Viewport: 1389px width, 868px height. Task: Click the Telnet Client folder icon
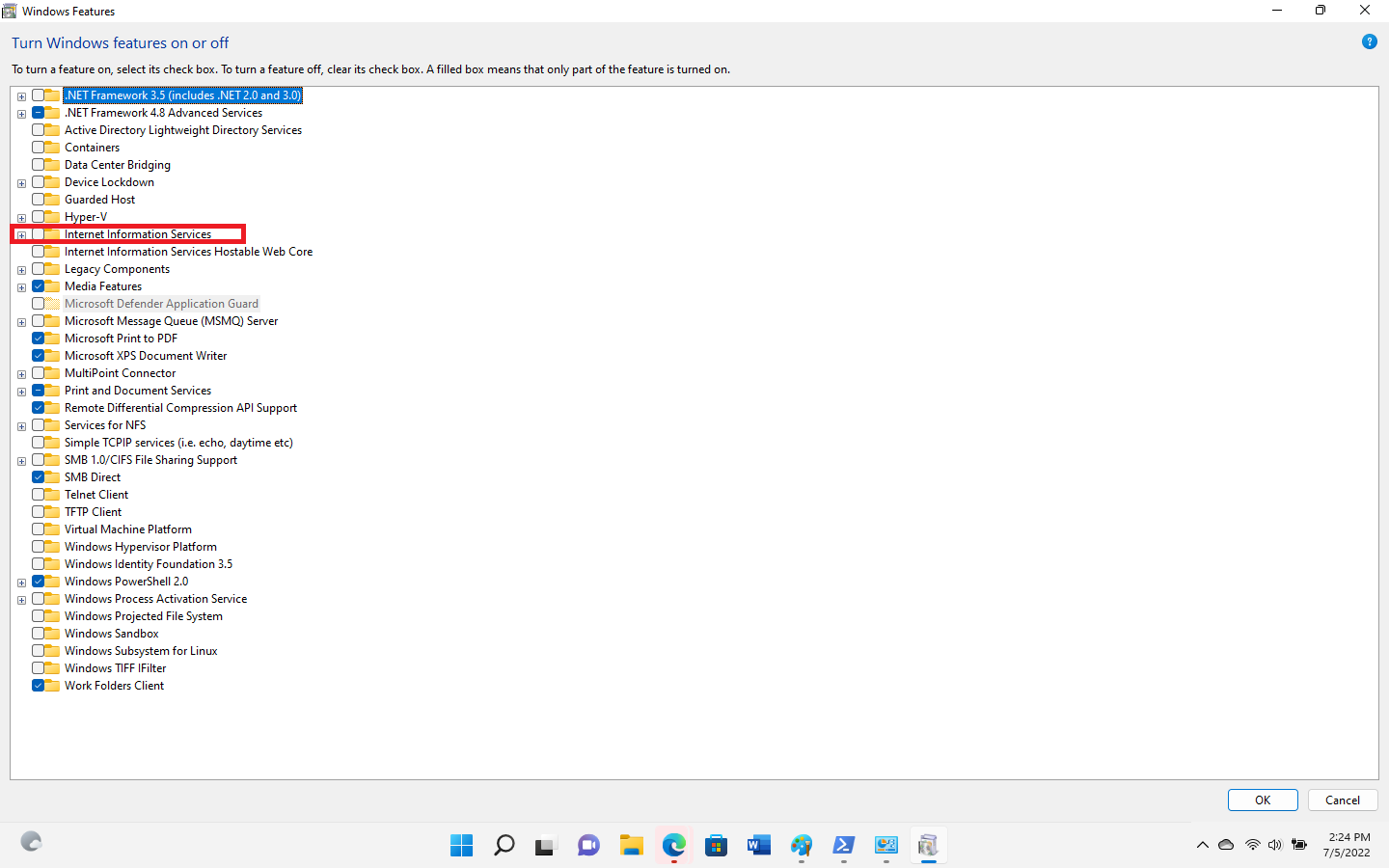pos(52,495)
